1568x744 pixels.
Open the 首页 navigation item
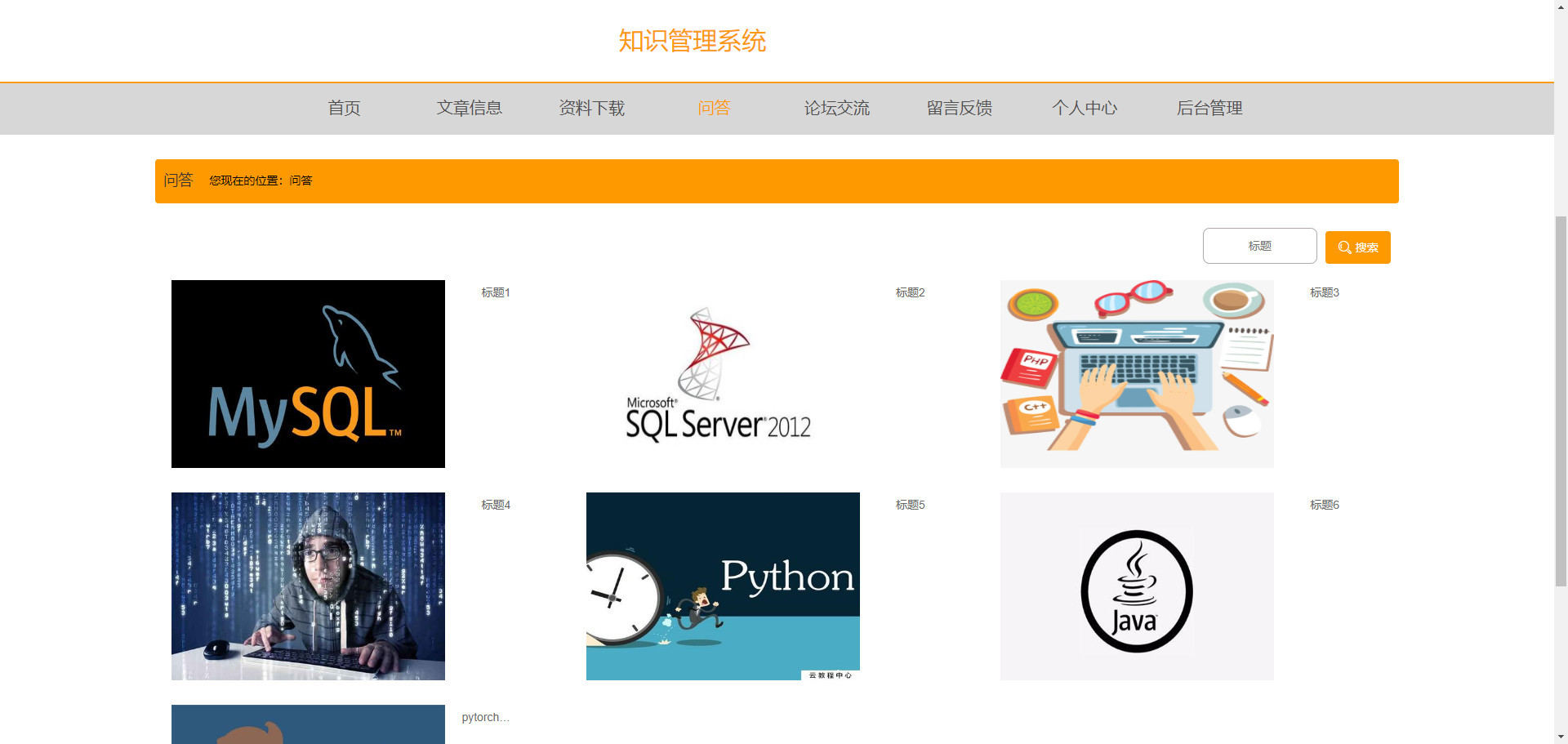click(x=344, y=108)
